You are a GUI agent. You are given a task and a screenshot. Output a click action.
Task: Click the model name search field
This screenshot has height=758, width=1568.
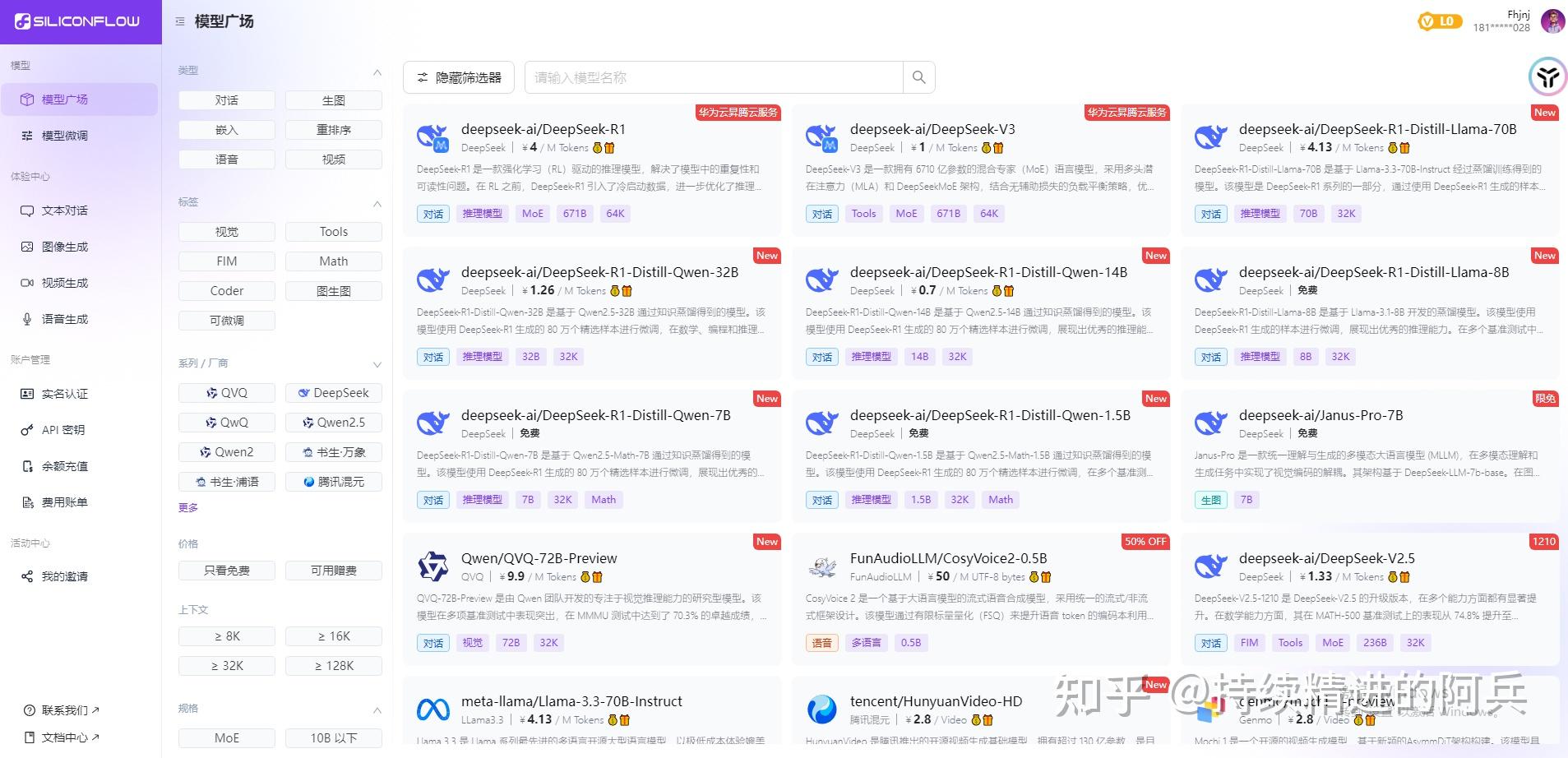(x=714, y=77)
